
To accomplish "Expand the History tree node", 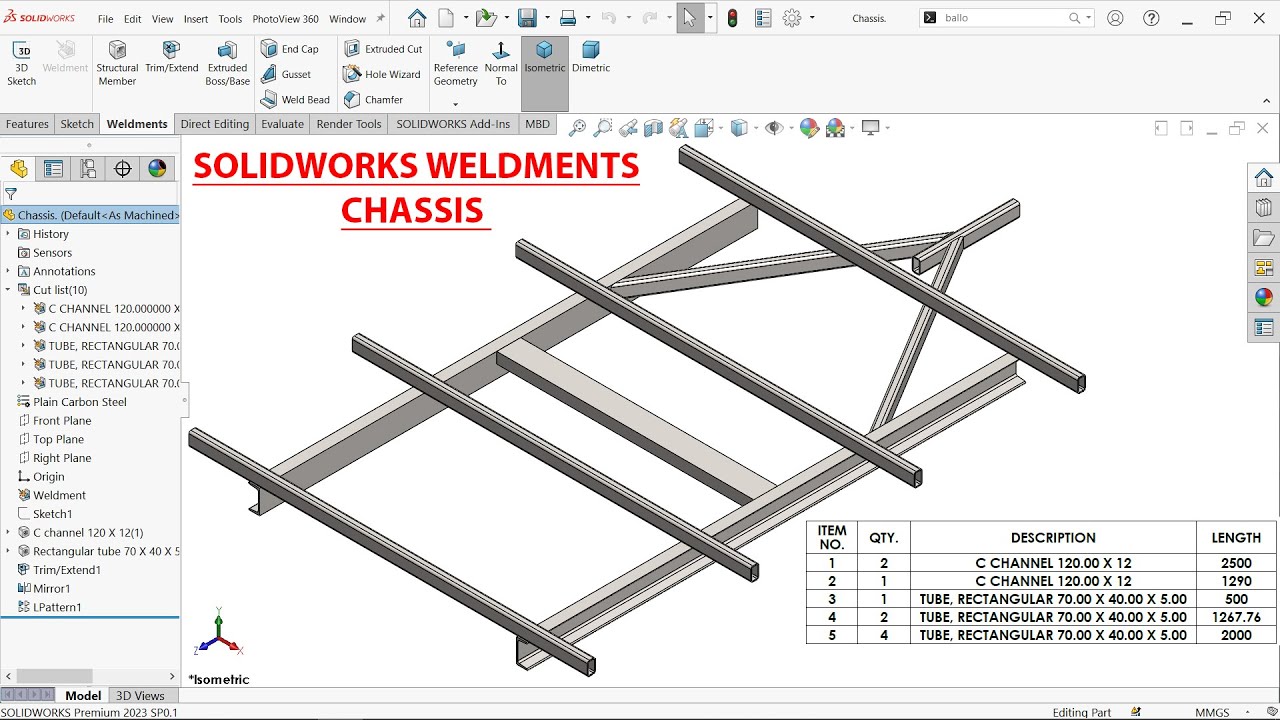I will (x=8, y=234).
